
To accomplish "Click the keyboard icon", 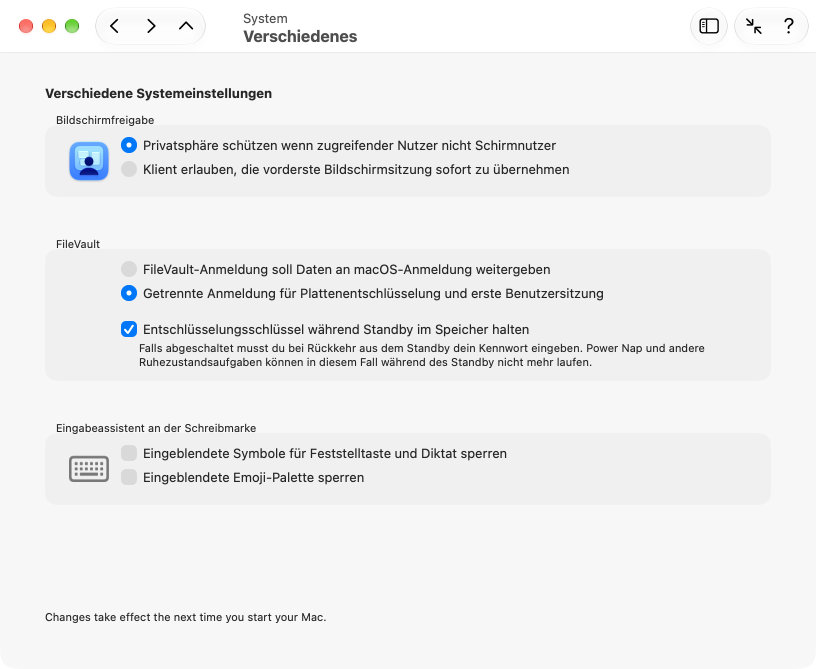I will (89, 469).
